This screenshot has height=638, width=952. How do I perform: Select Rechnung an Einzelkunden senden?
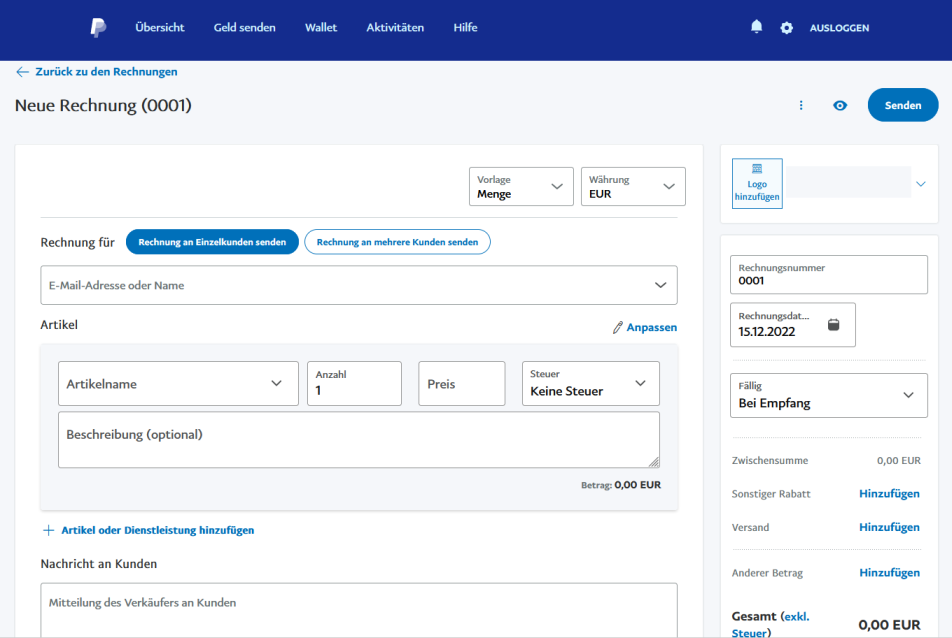(x=212, y=242)
